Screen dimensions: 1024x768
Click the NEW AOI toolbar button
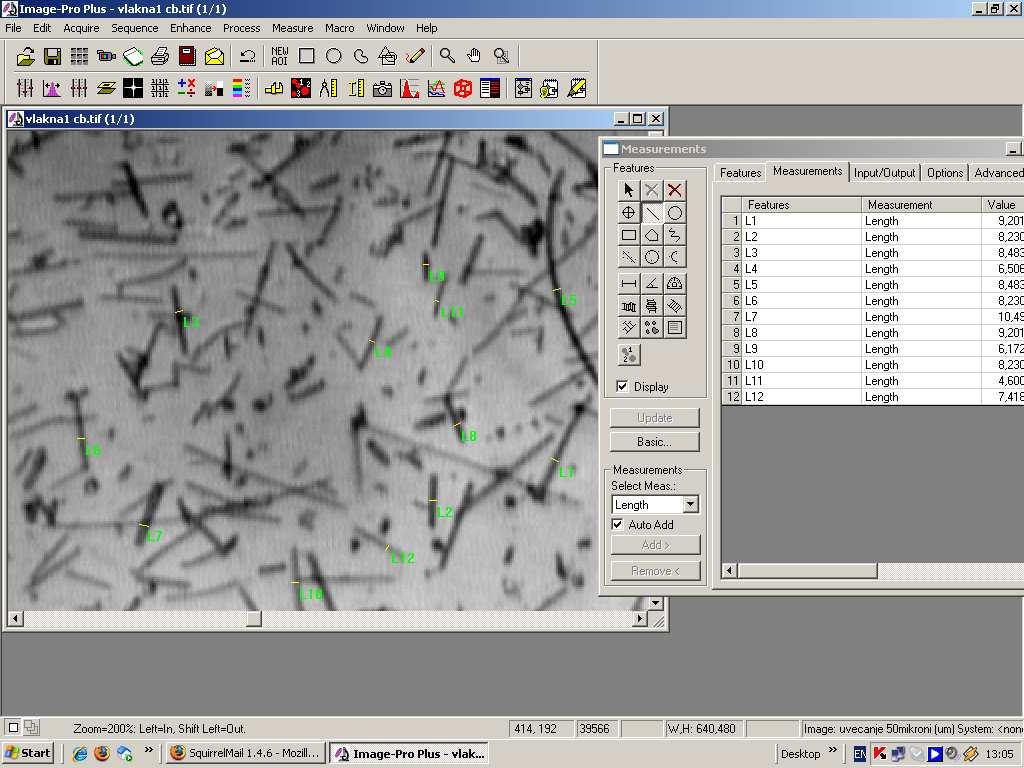click(x=280, y=57)
